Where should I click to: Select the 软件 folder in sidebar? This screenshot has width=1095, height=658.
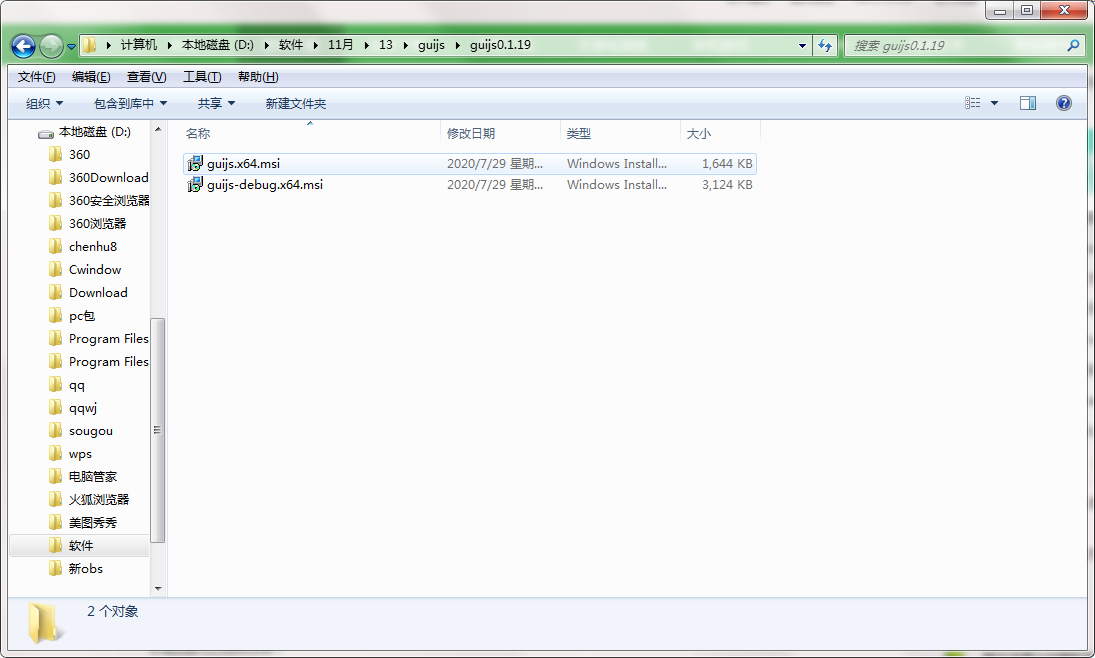tap(80, 546)
